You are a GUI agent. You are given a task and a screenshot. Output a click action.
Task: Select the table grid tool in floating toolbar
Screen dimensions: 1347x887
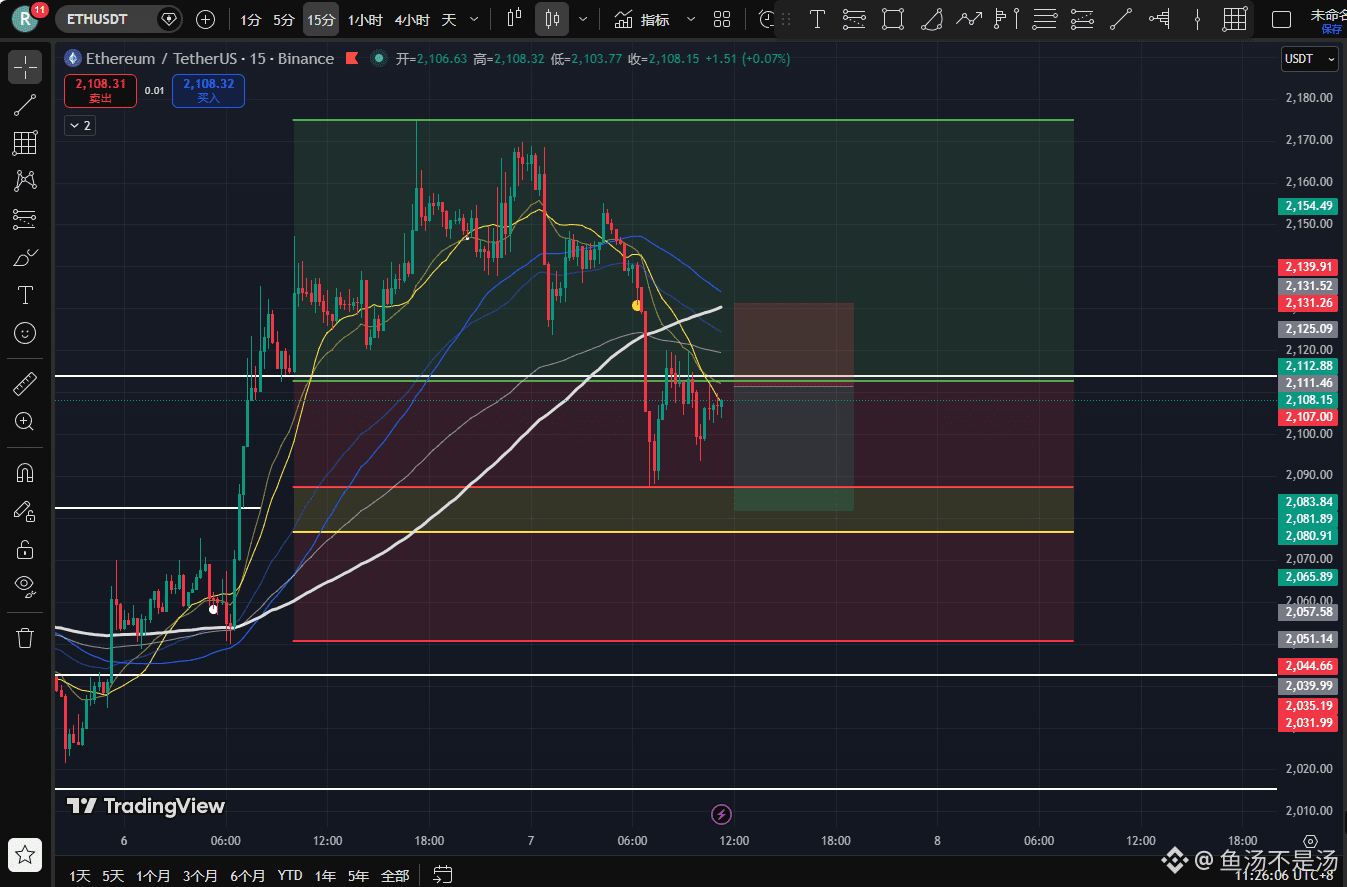(x=1235, y=19)
